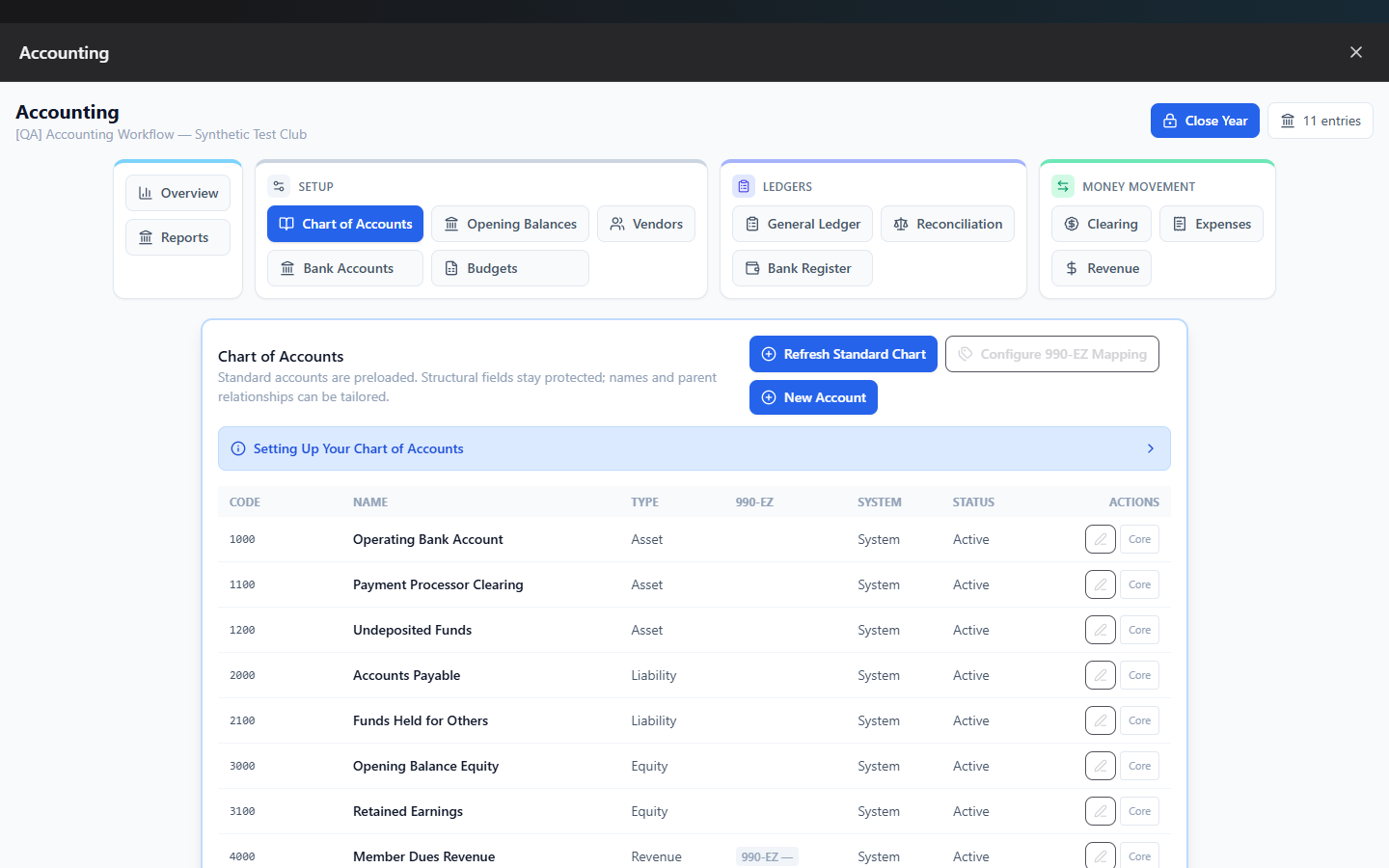Click the New Account button
Viewport: 1389px width, 868px height.
coord(813,397)
